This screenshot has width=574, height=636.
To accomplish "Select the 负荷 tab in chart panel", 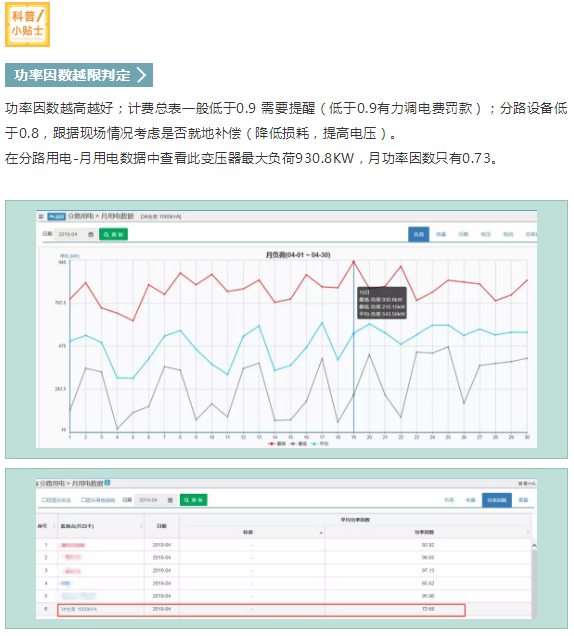I will 418,234.
